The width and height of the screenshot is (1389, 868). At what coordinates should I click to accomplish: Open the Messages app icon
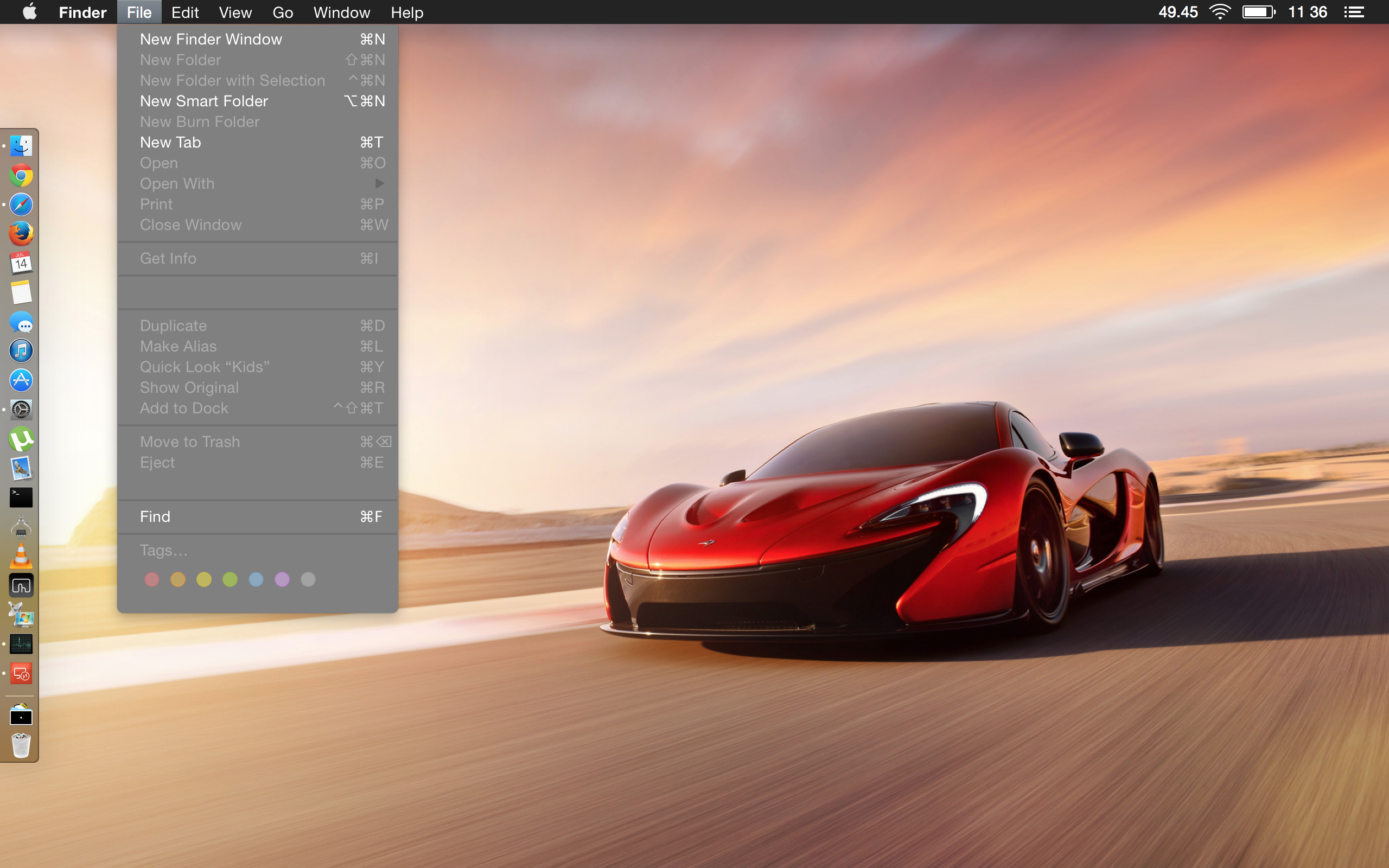[21, 323]
